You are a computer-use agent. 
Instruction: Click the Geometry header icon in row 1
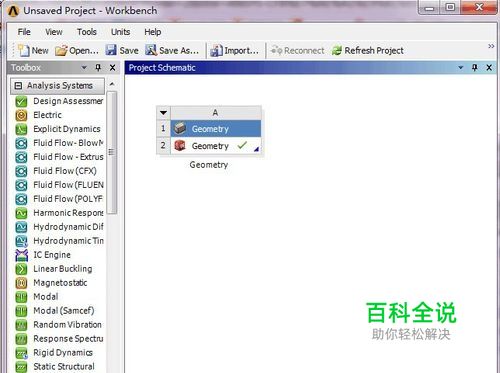(x=180, y=128)
